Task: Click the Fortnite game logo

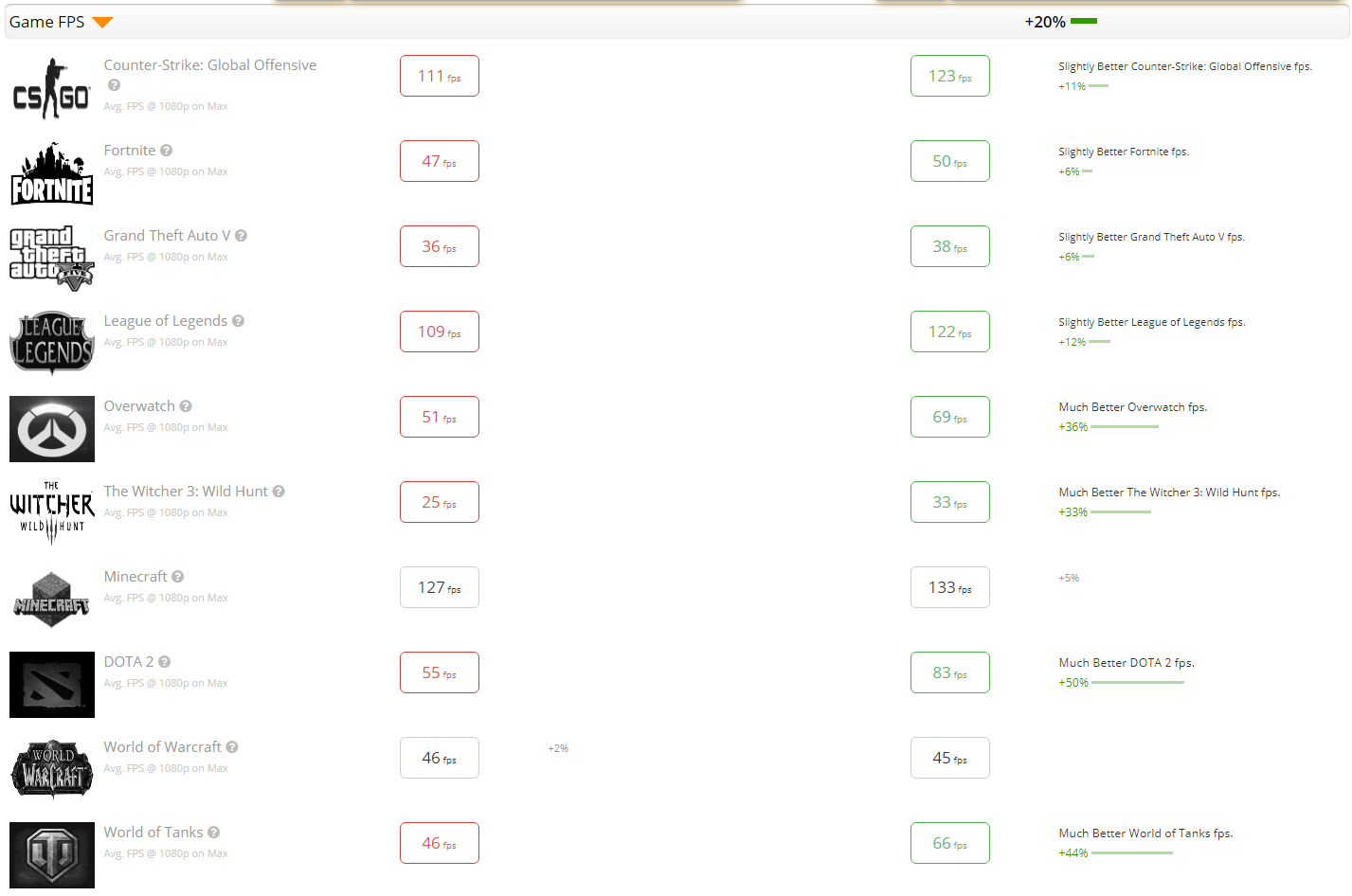Action: click(52, 173)
